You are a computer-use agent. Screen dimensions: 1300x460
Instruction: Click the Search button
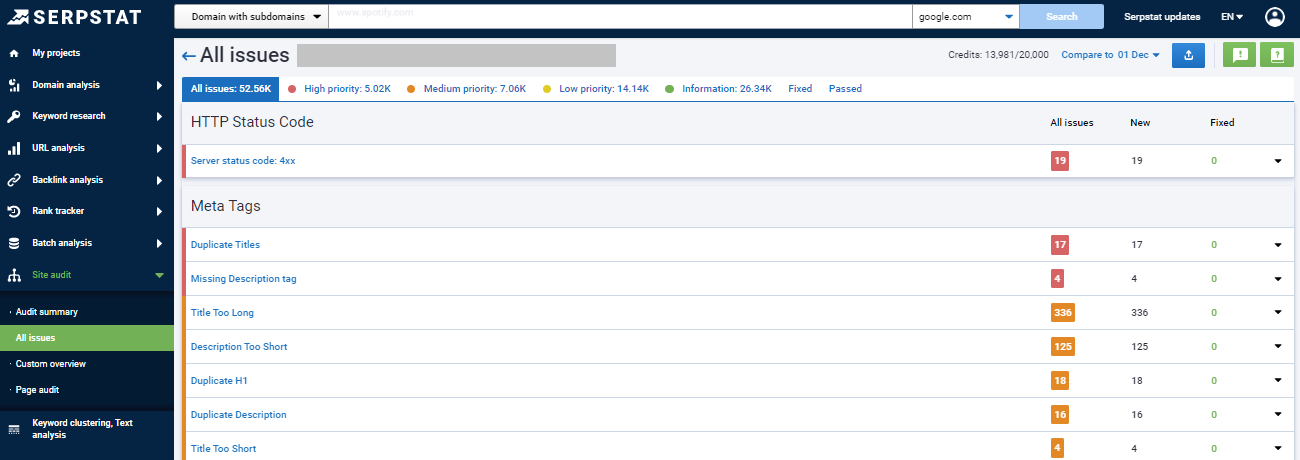click(x=1062, y=16)
